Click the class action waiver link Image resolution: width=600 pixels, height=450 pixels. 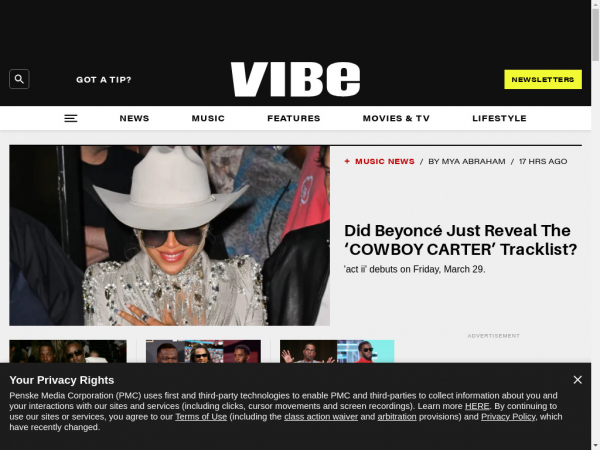tap(321, 417)
